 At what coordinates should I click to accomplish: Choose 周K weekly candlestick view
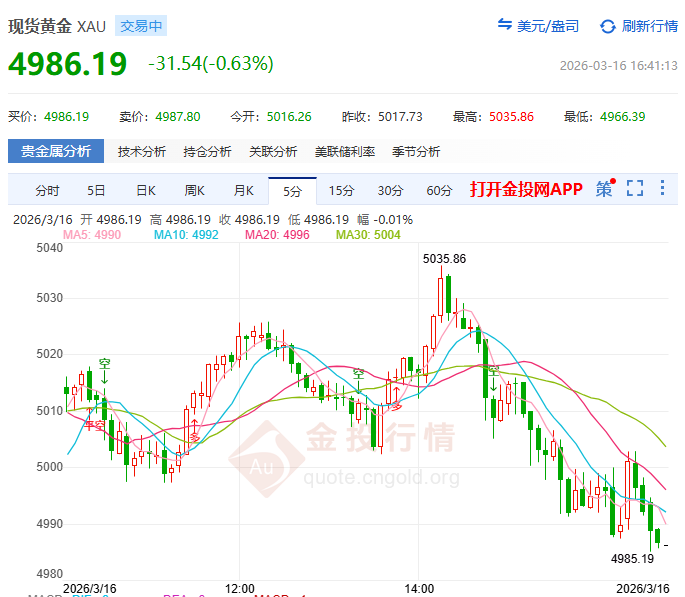click(194, 191)
